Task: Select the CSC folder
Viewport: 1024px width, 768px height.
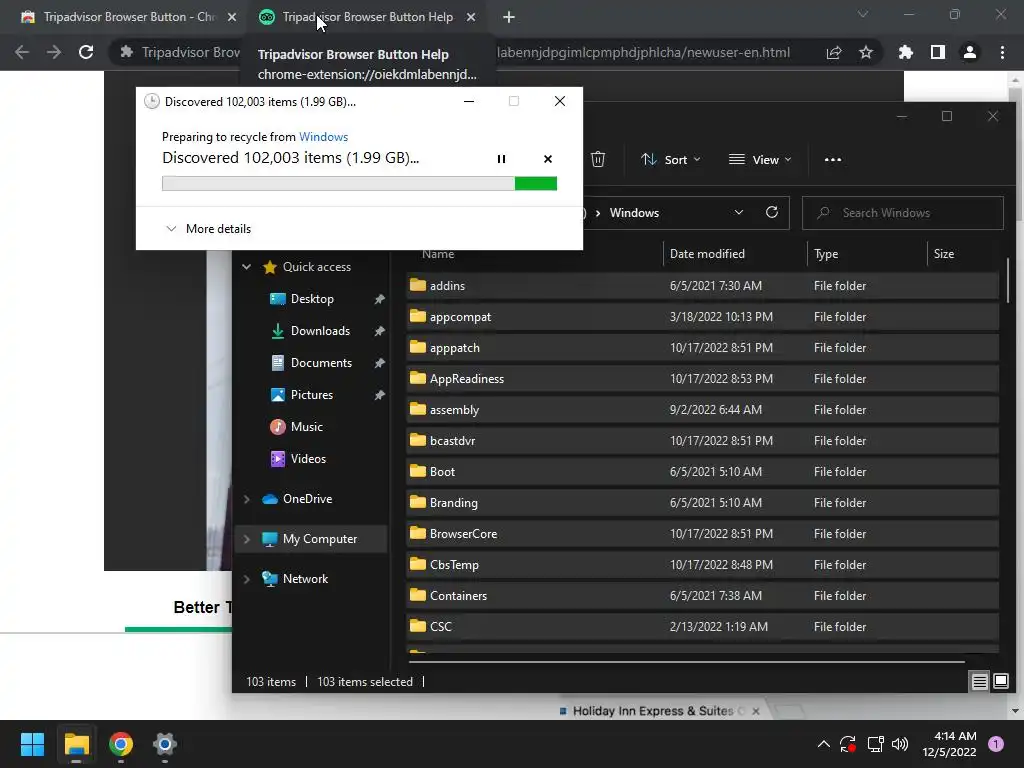Action: pos(702,626)
